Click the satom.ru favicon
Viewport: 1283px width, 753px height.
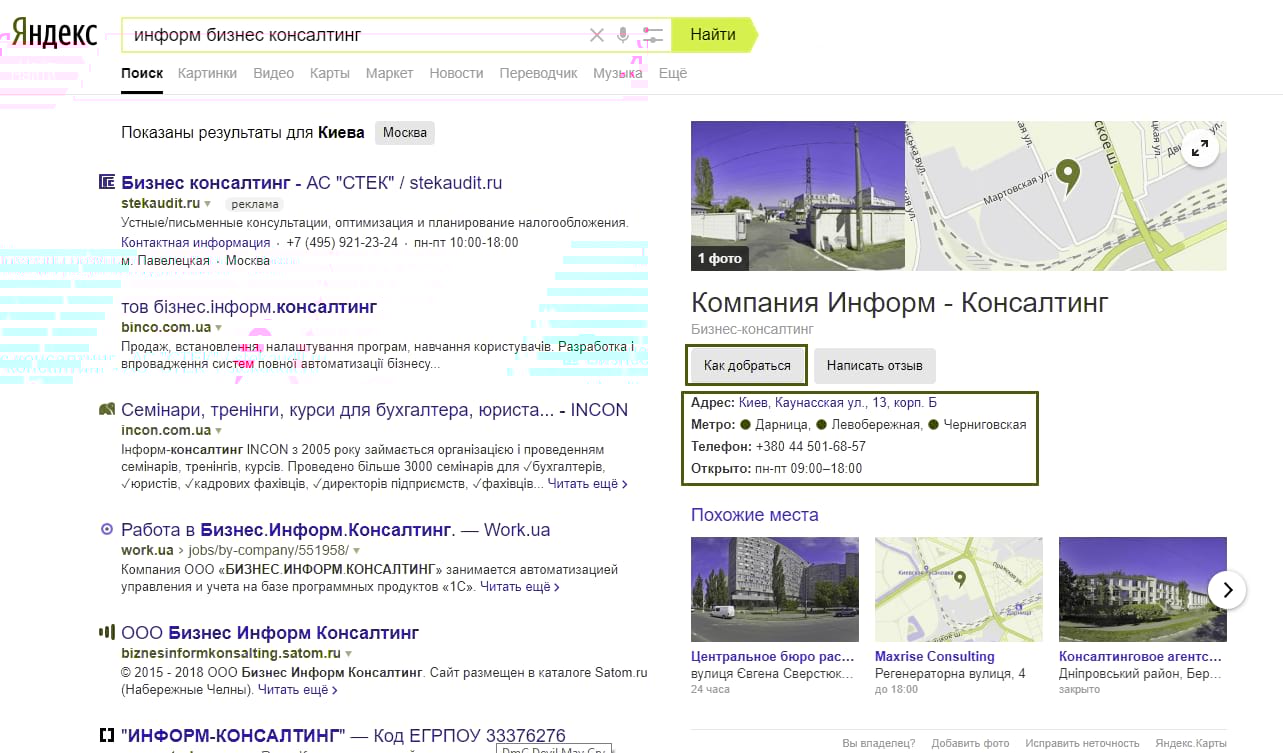click(107, 633)
